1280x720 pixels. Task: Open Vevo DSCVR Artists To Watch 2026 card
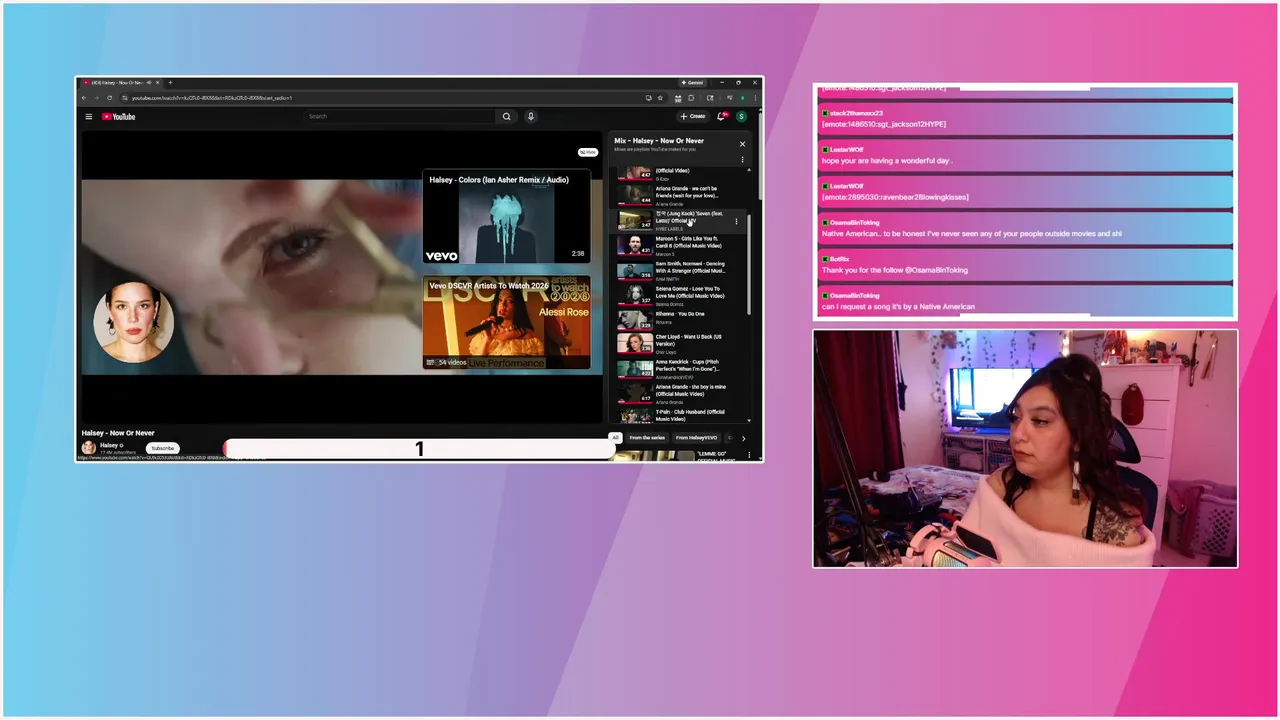[506, 323]
